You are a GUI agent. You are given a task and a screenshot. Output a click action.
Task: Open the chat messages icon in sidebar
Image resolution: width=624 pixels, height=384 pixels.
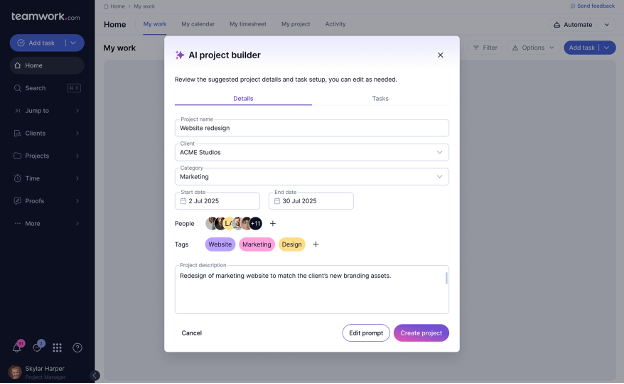coord(37,347)
